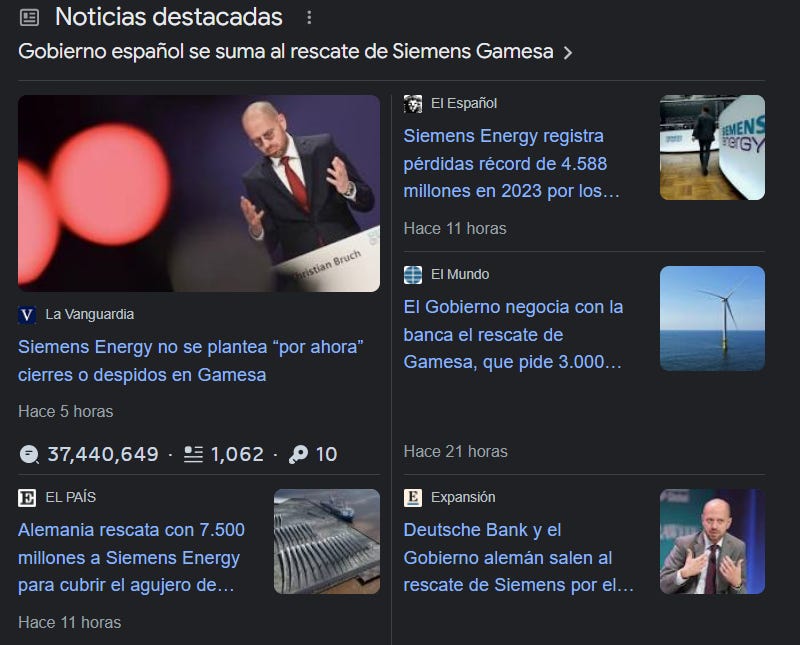Click the offshore wind turbine thumbnail
Image resolution: width=800 pixels, height=645 pixels.
click(712, 318)
